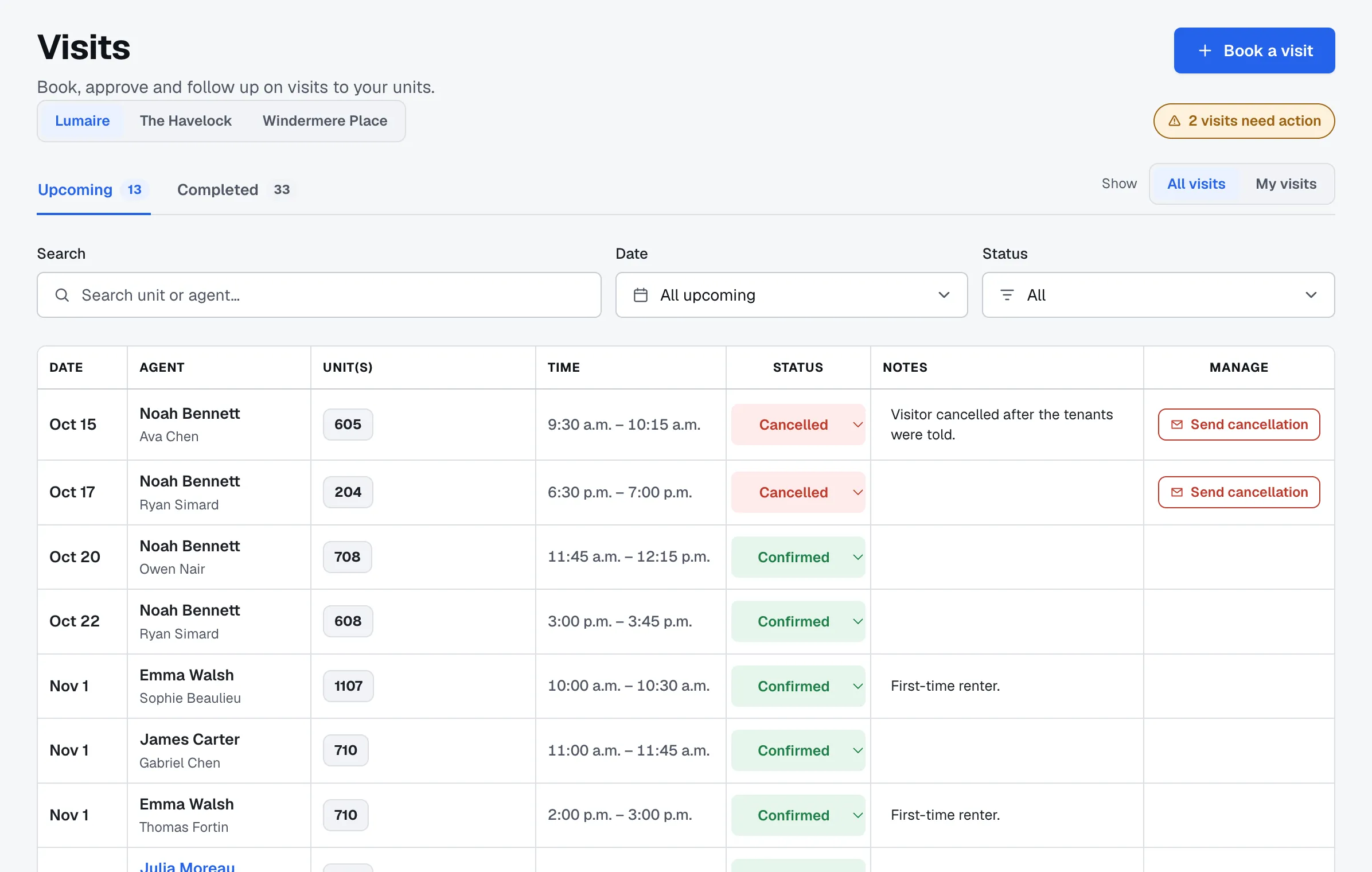
Task: Click the plus icon in Book a visit
Action: 1205,50
